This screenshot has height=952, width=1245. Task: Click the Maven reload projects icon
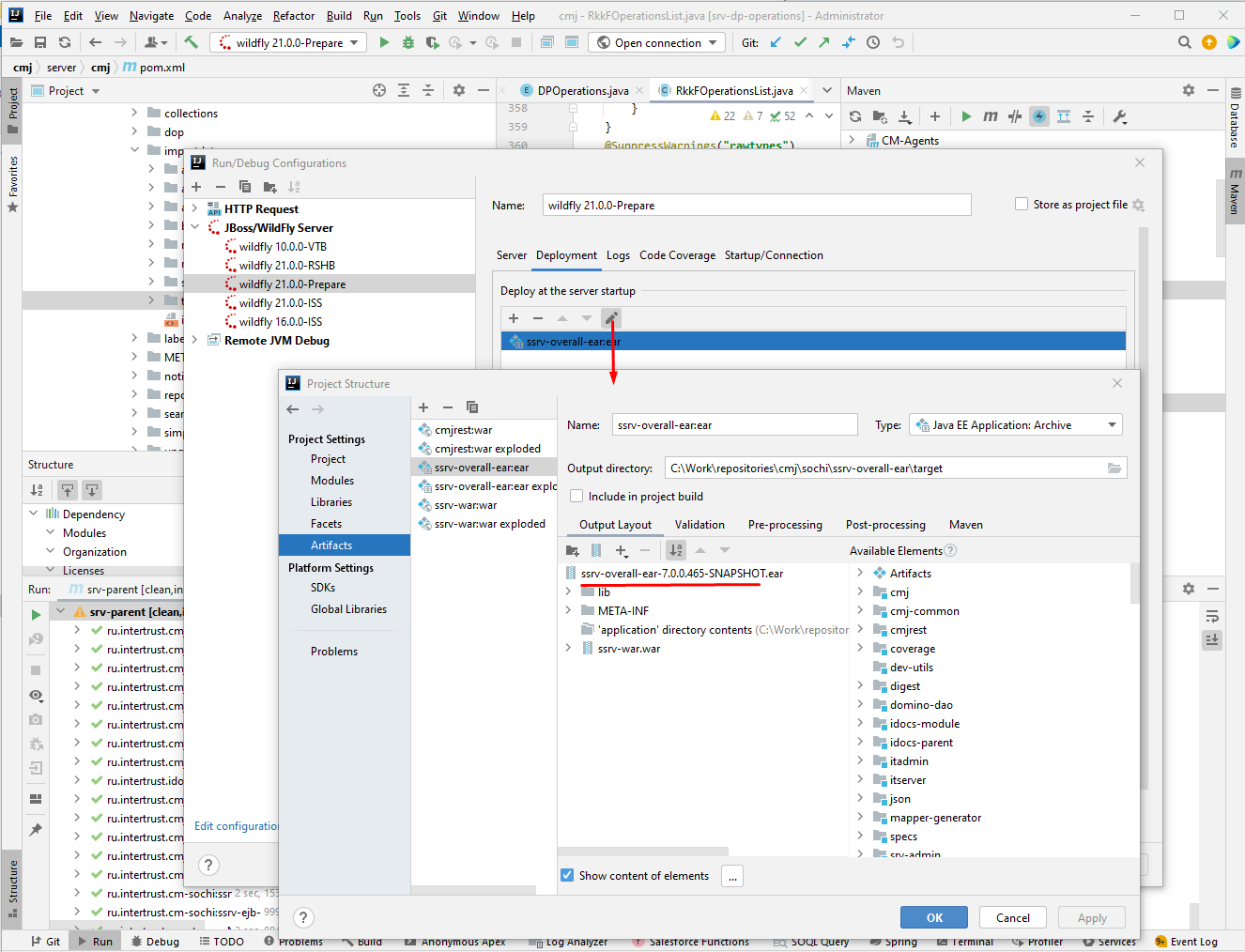[x=855, y=116]
